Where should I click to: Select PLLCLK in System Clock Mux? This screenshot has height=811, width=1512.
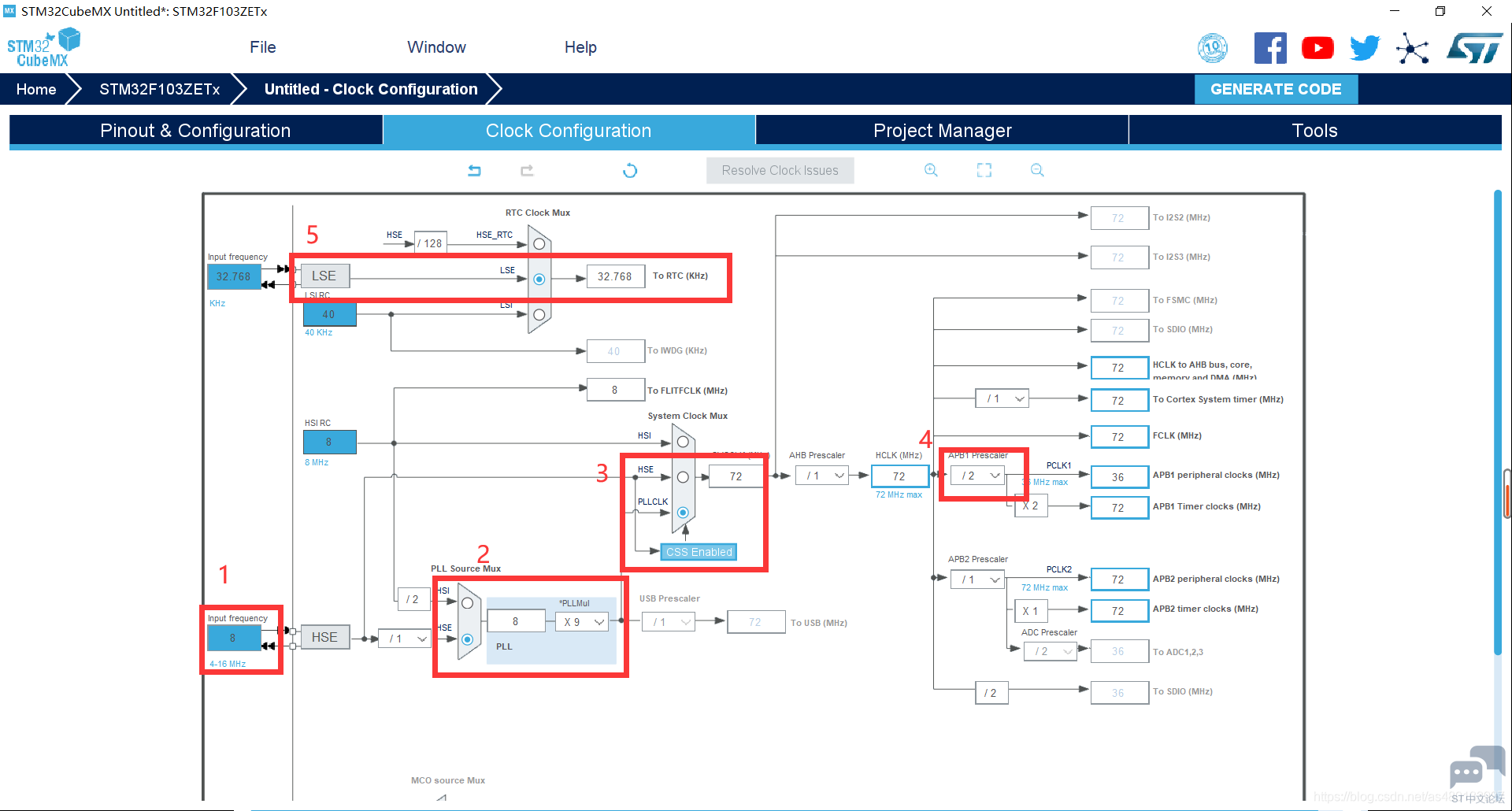pyautogui.click(x=683, y=513)
